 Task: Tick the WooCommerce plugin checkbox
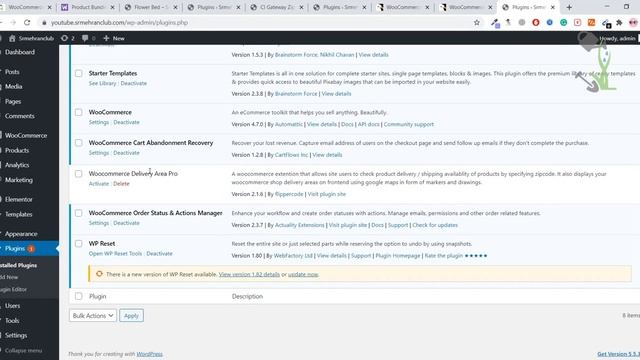[x=78, y=112]
